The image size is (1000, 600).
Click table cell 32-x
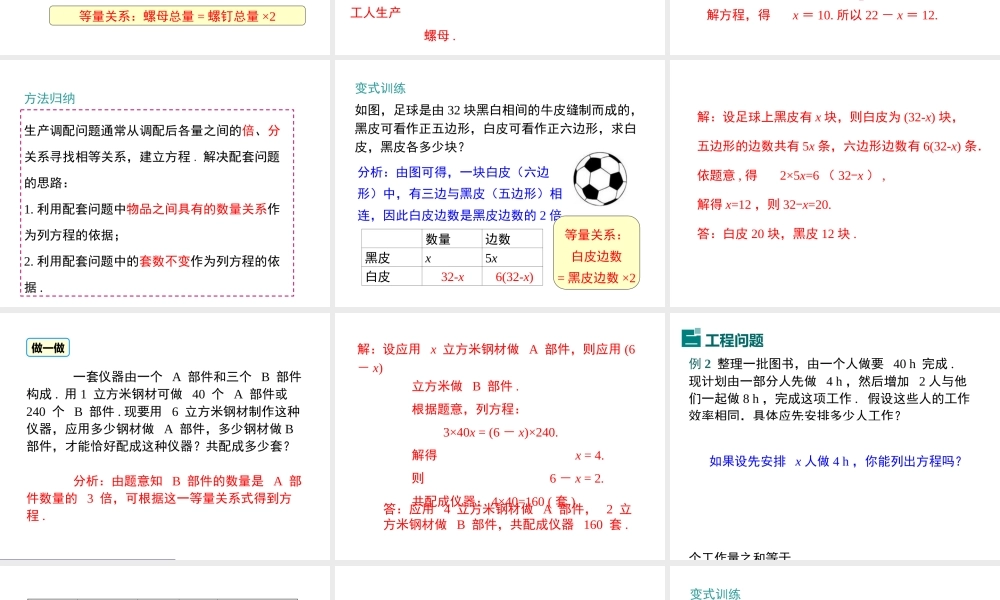click(452, 277)
